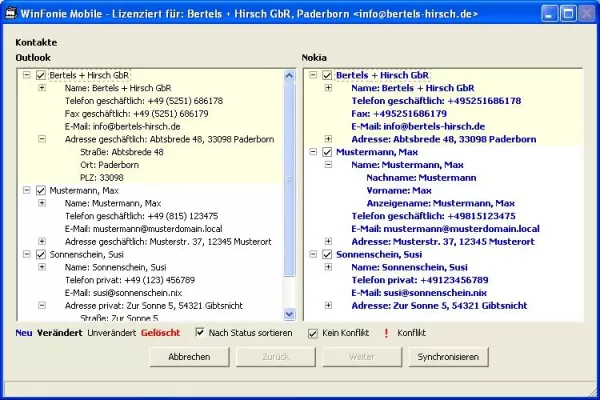Toggle the Kein Konflikt checkbox
This screenshot has height=400, width=600.
coord(313,332)
